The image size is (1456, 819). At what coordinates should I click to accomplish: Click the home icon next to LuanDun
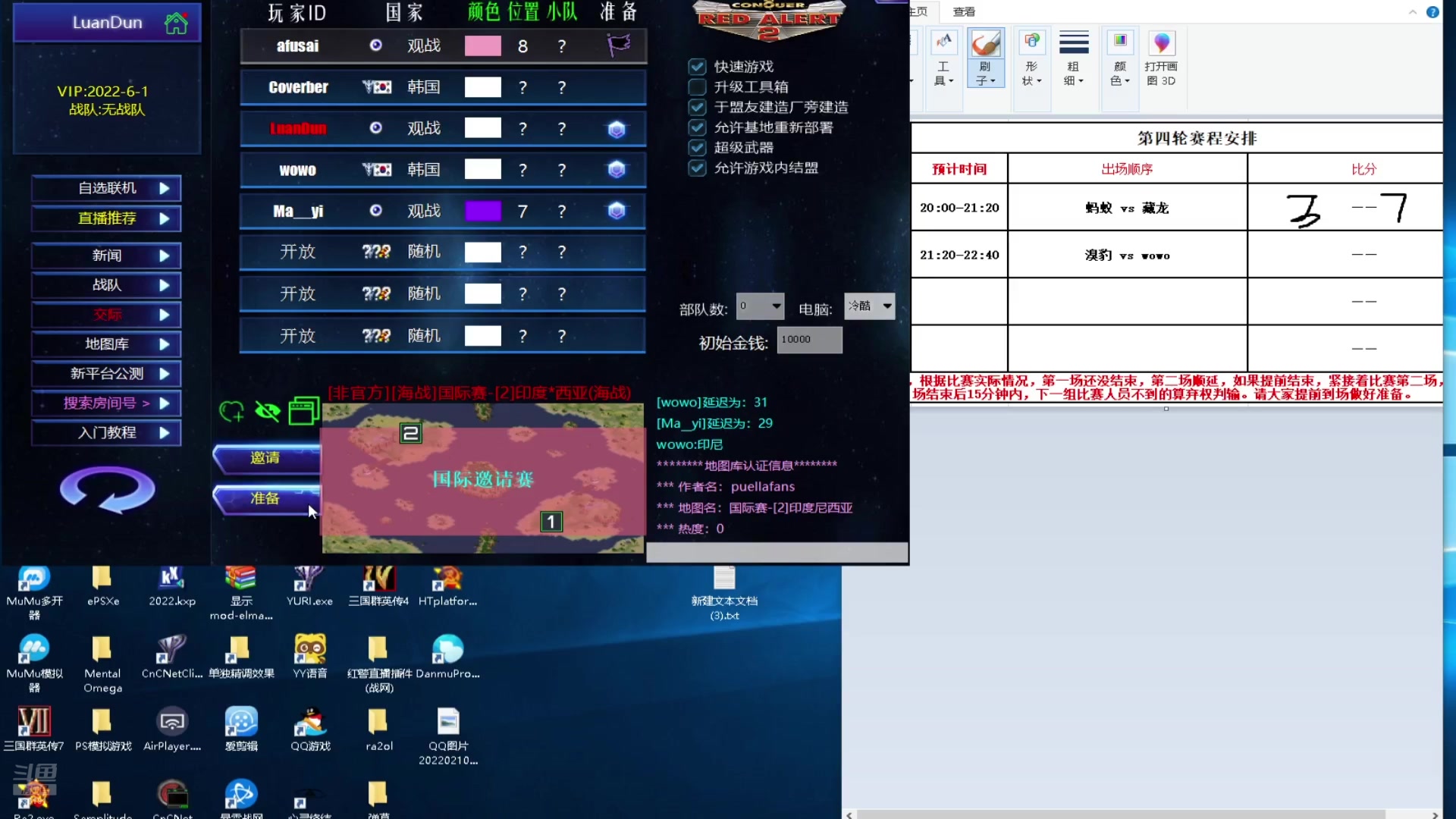click(176, 23)
